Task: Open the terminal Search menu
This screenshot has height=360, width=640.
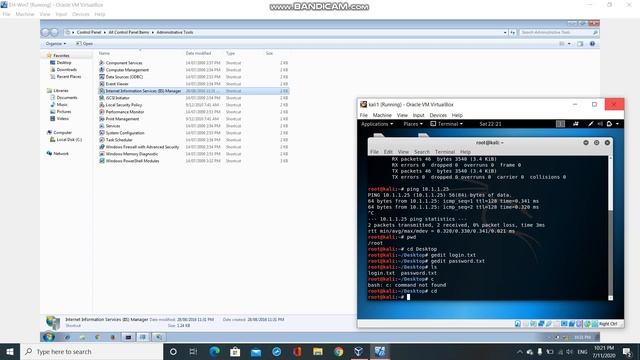Action: pyautogui.click(x=422, y=152)
